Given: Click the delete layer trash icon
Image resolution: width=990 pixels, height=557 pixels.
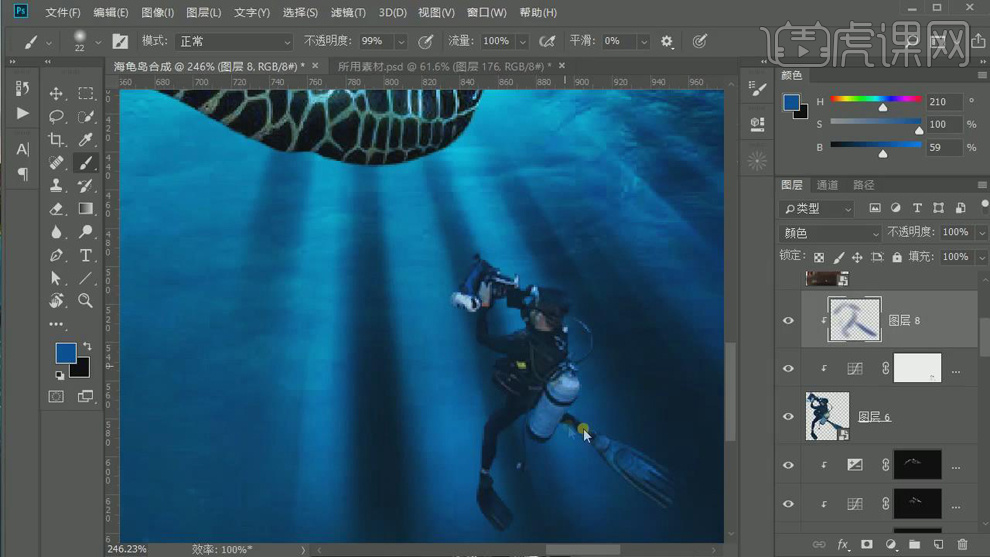Looking at the screenshot, I should (x=962, y=545).
